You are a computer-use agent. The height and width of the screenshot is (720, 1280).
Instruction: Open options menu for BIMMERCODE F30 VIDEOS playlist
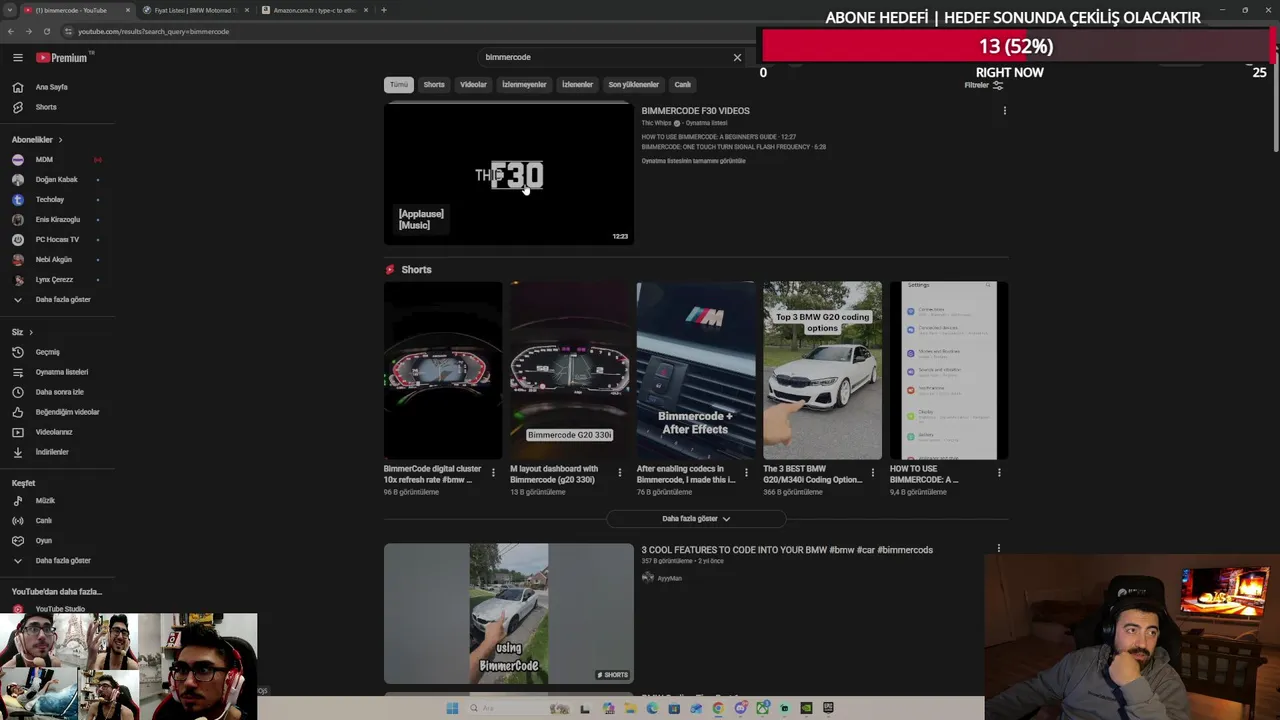tap(1004, 111)
